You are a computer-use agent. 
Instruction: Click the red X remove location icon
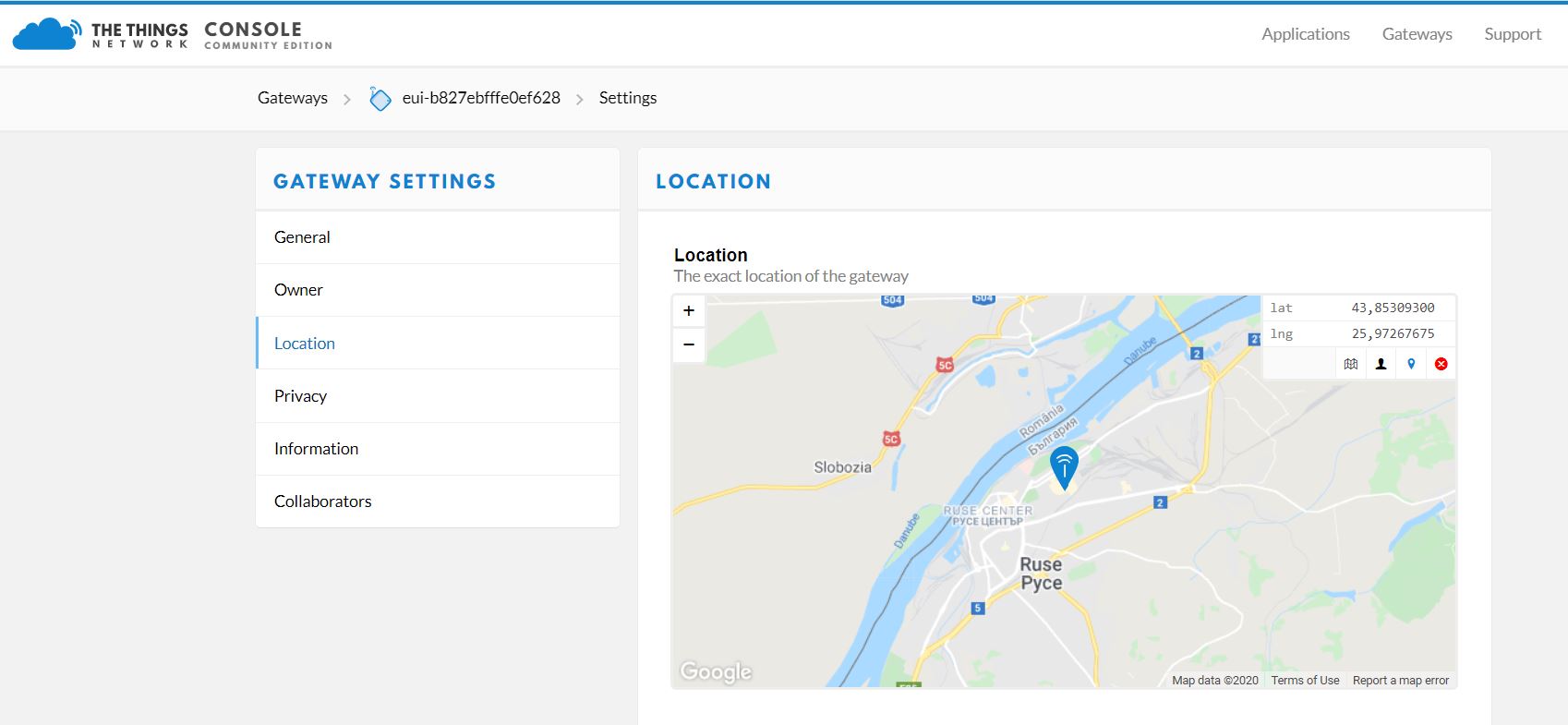[1441, 364]
